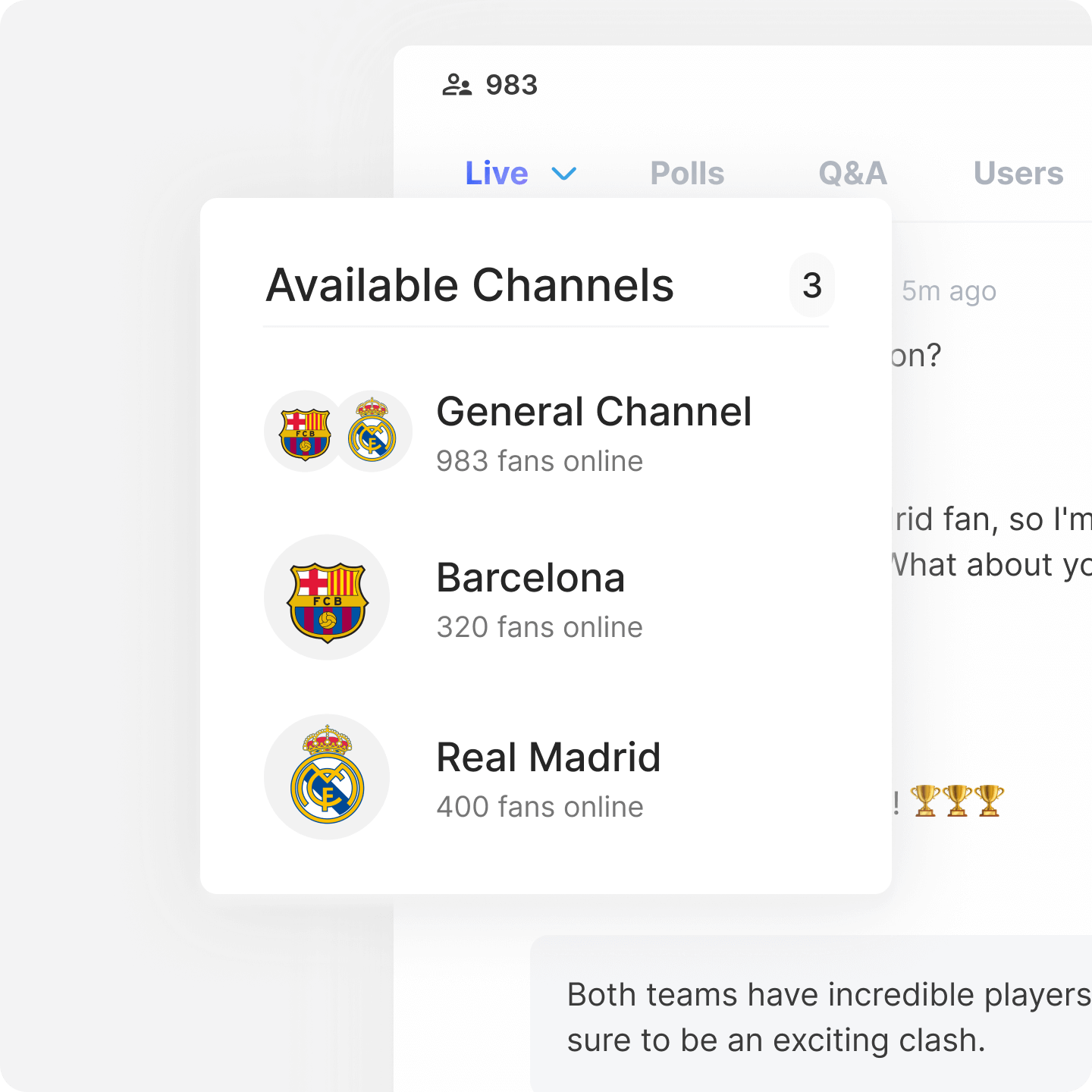Click the large Barcelona club crest
Screen dimensions: 1092x1092
(x=327, y=598)
